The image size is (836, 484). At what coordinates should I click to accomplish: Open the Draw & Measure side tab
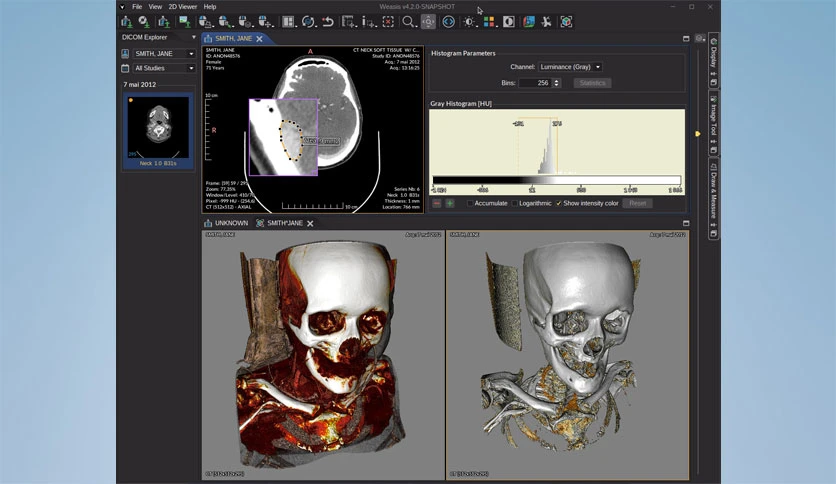coord(713,198)
